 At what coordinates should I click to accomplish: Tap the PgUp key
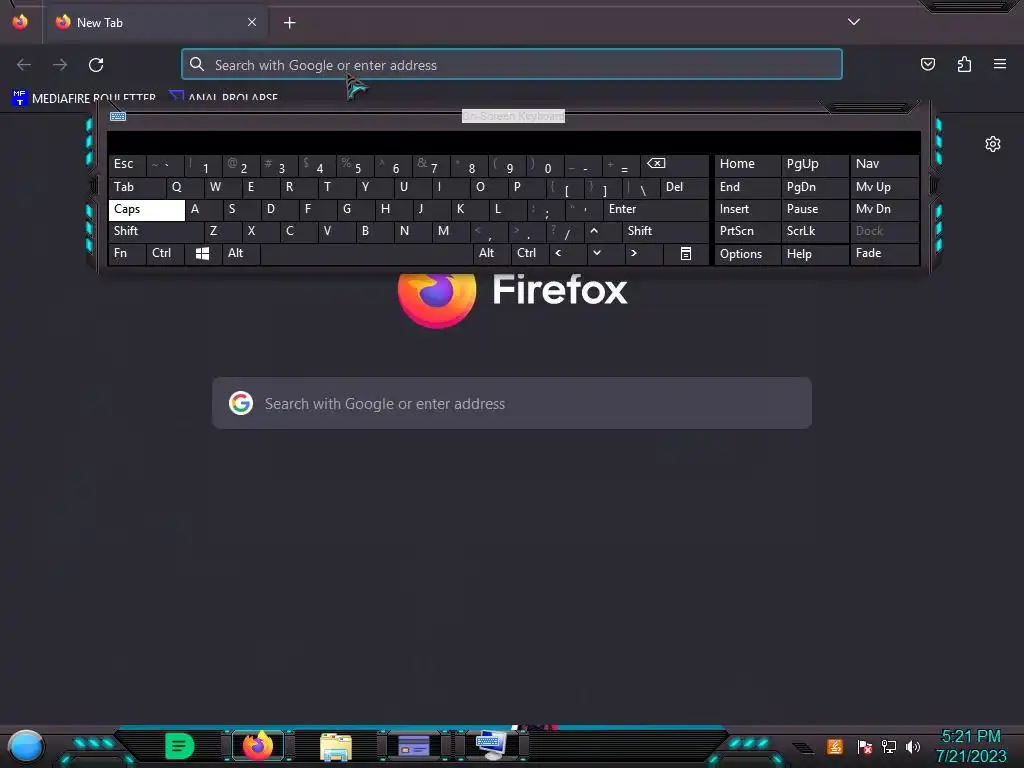[814, 165]
